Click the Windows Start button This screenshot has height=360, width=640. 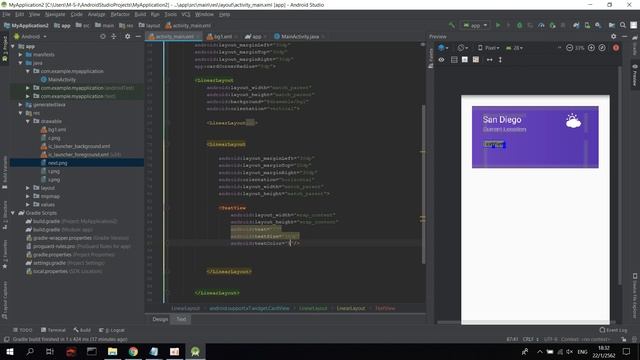click(9, 351)
